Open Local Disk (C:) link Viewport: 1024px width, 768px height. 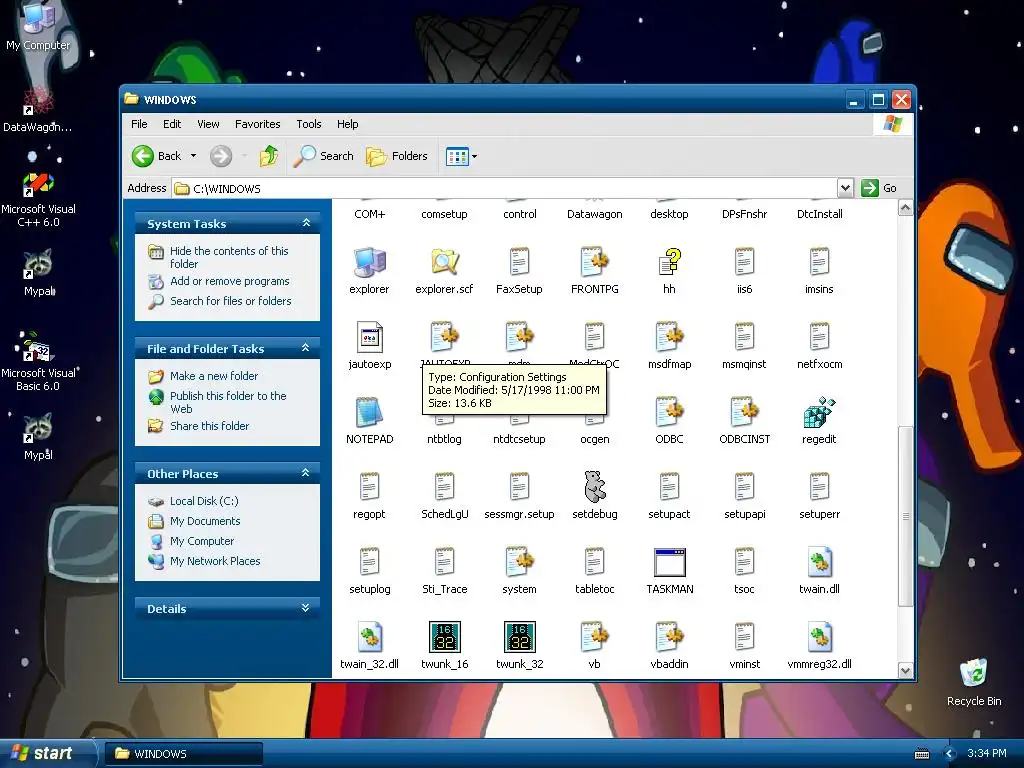coord(204,501)
